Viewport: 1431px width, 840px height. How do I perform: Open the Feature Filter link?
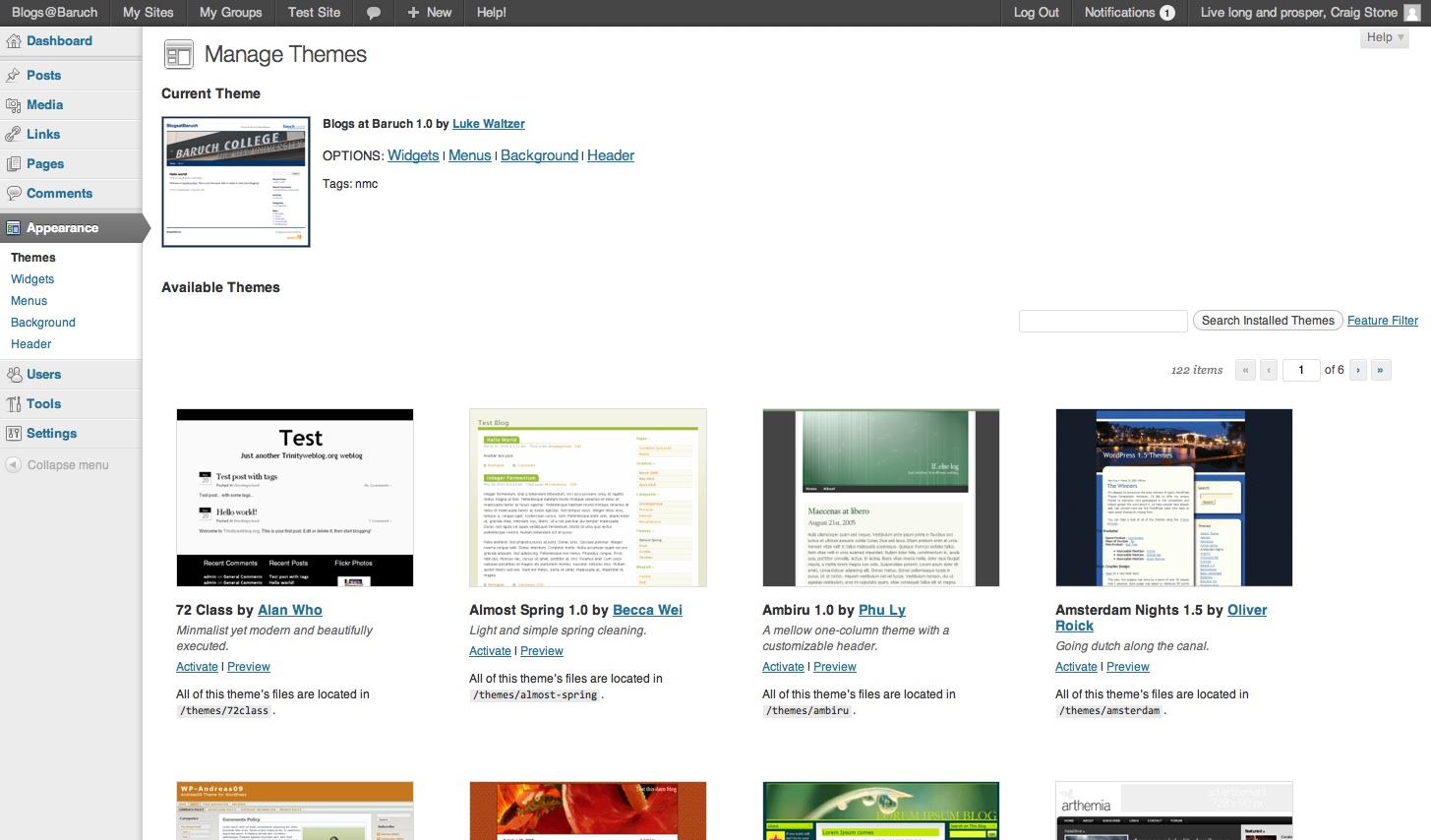tap(1383, 321)
